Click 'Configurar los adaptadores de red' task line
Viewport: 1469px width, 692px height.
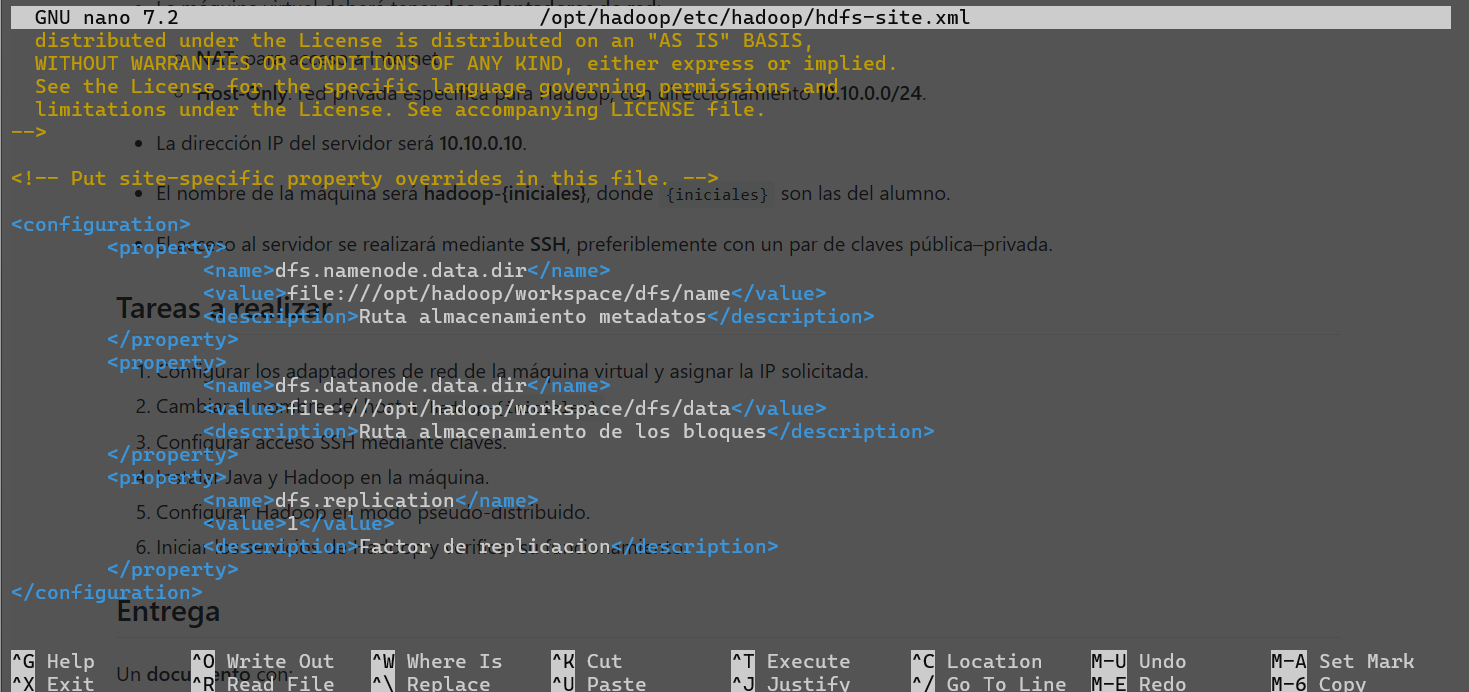[511, 372]
